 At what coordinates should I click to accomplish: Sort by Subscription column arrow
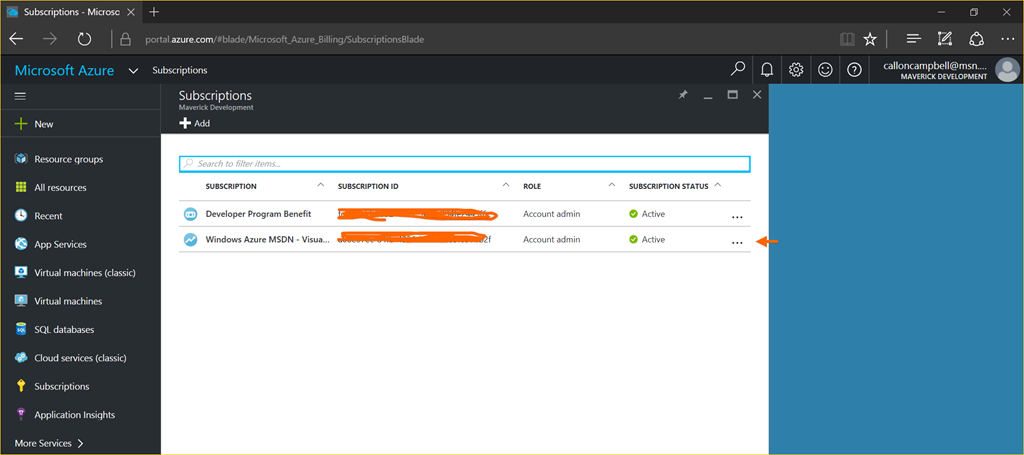320,185
